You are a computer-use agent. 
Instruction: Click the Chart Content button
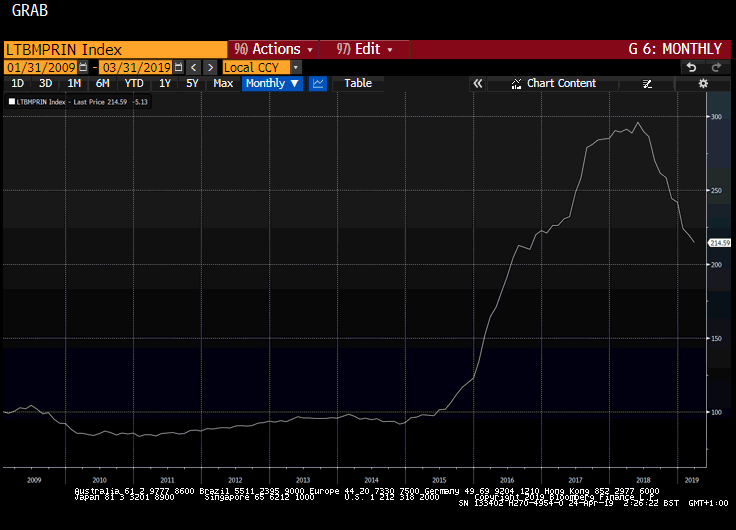pyautogui.click(x=561, y=84)
